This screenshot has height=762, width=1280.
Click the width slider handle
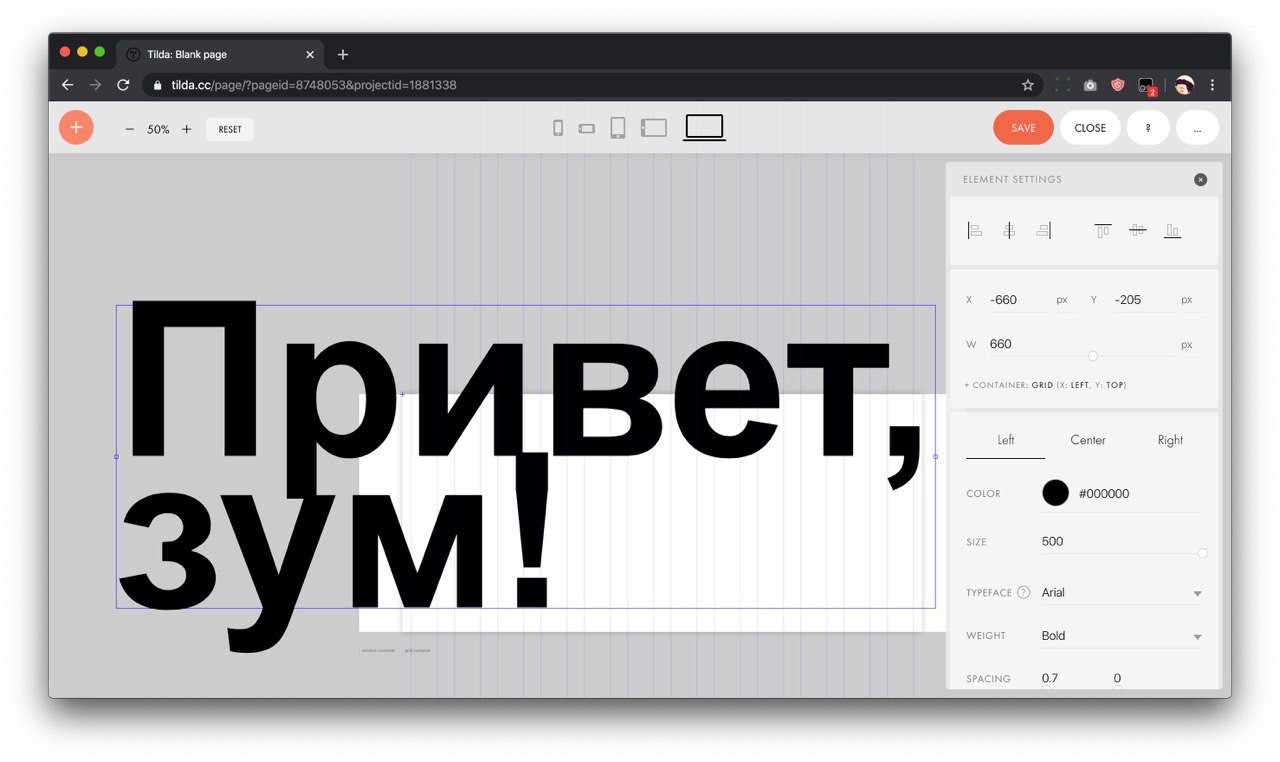(x=1092, y=356)
